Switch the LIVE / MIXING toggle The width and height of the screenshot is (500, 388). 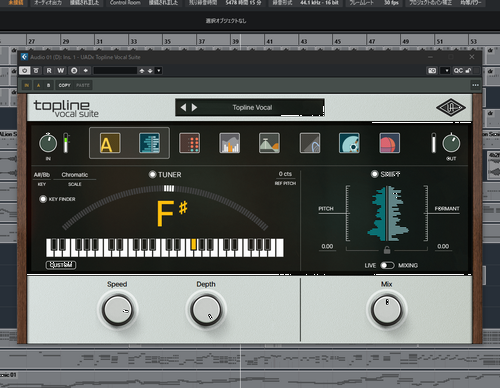point(387,265)
